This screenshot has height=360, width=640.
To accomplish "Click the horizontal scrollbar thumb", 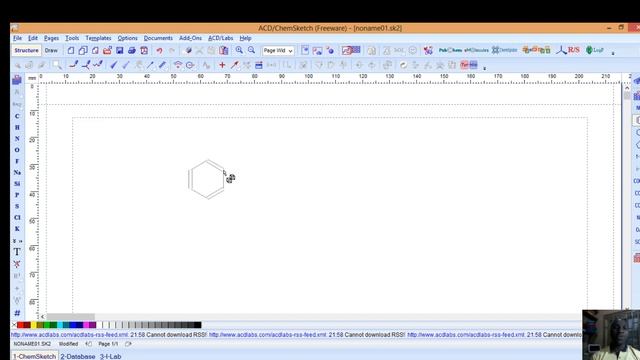I will 70,317.
